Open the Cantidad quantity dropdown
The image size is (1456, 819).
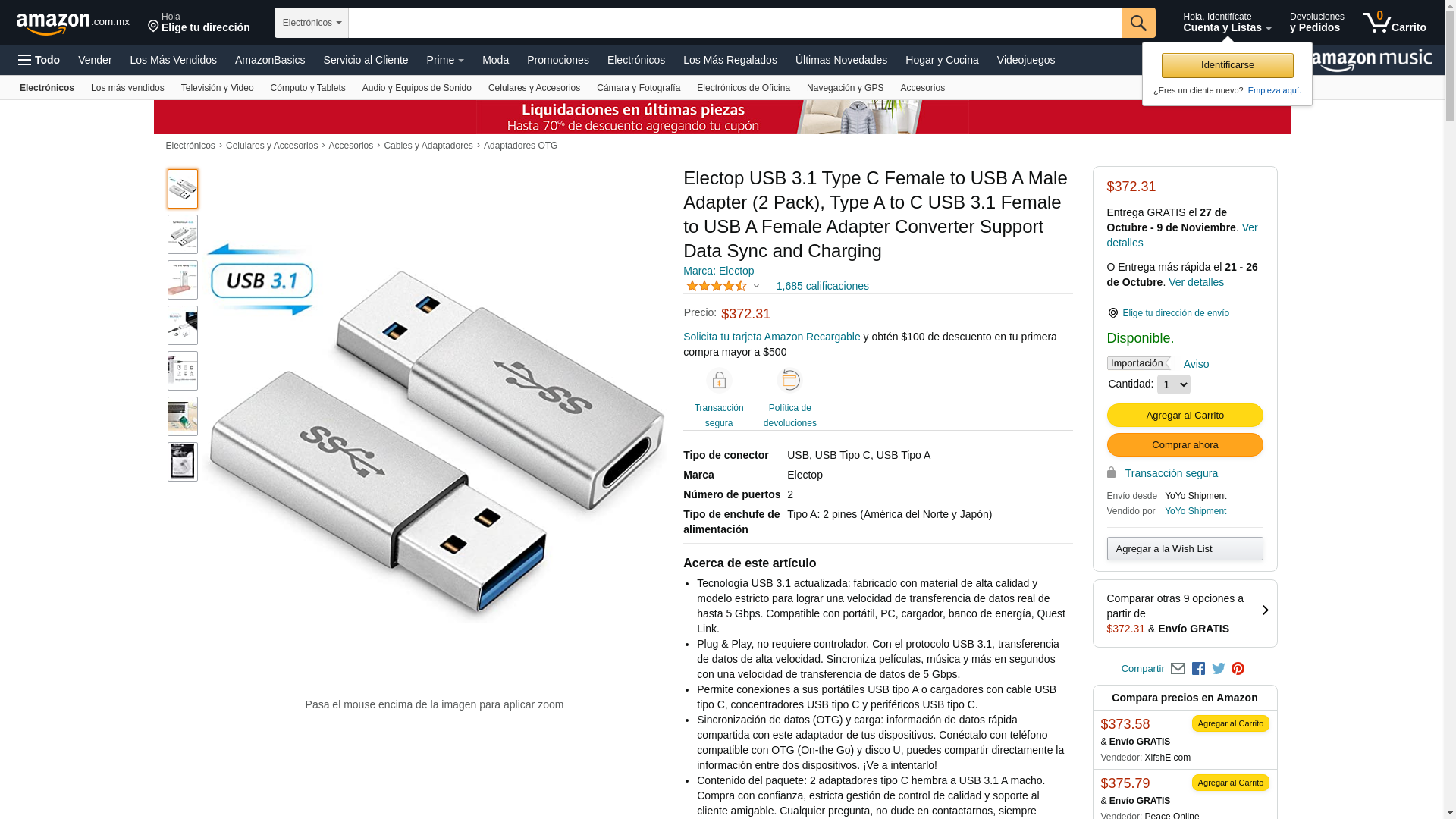(1173, 384)
